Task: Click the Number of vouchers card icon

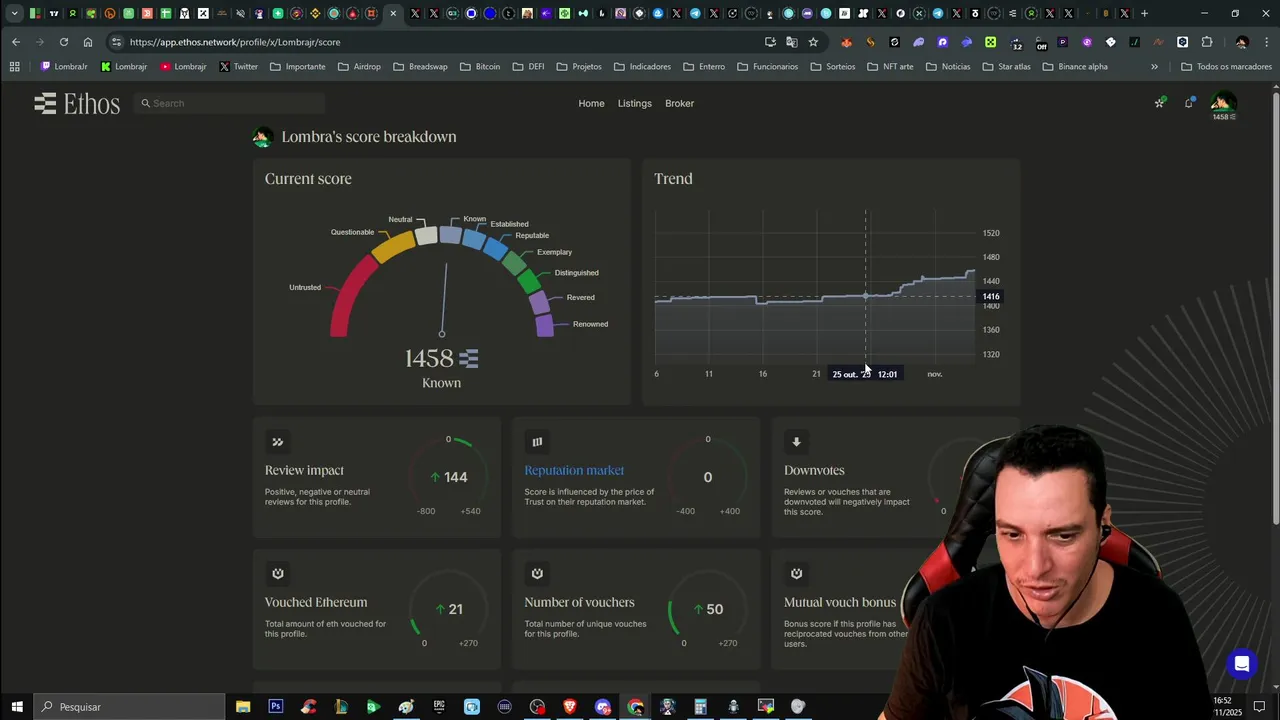Action: click(537, 573)
